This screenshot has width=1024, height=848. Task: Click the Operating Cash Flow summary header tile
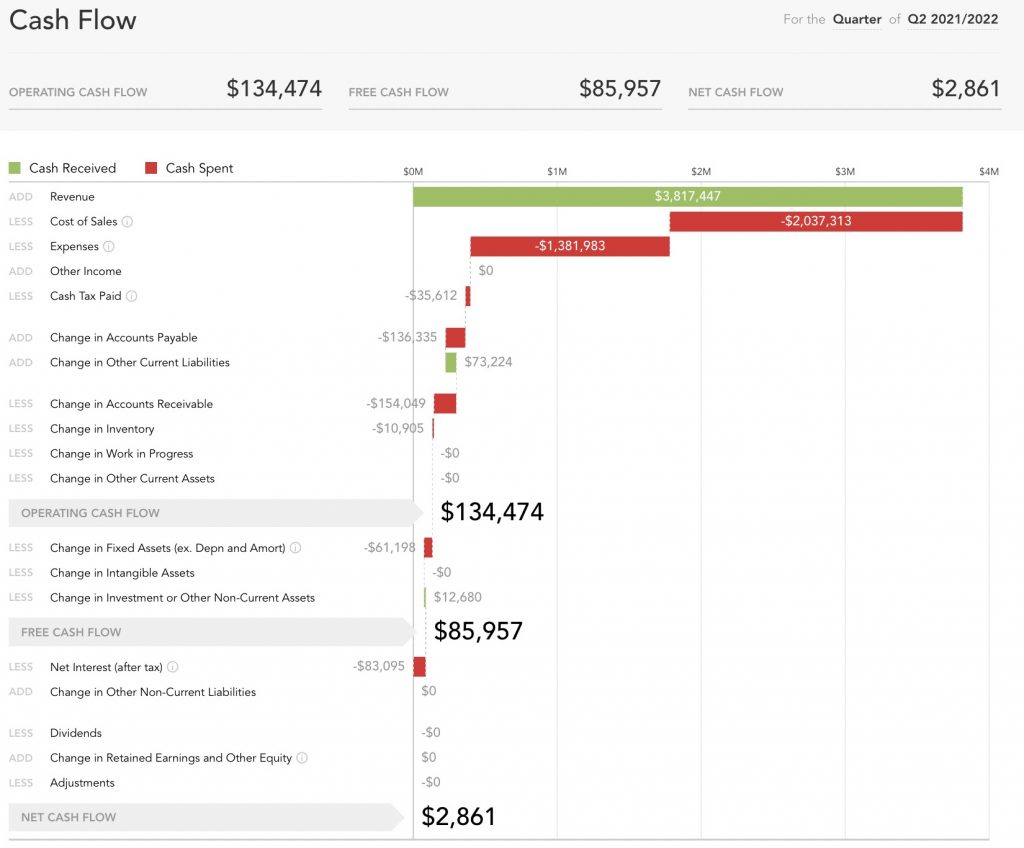165,90
